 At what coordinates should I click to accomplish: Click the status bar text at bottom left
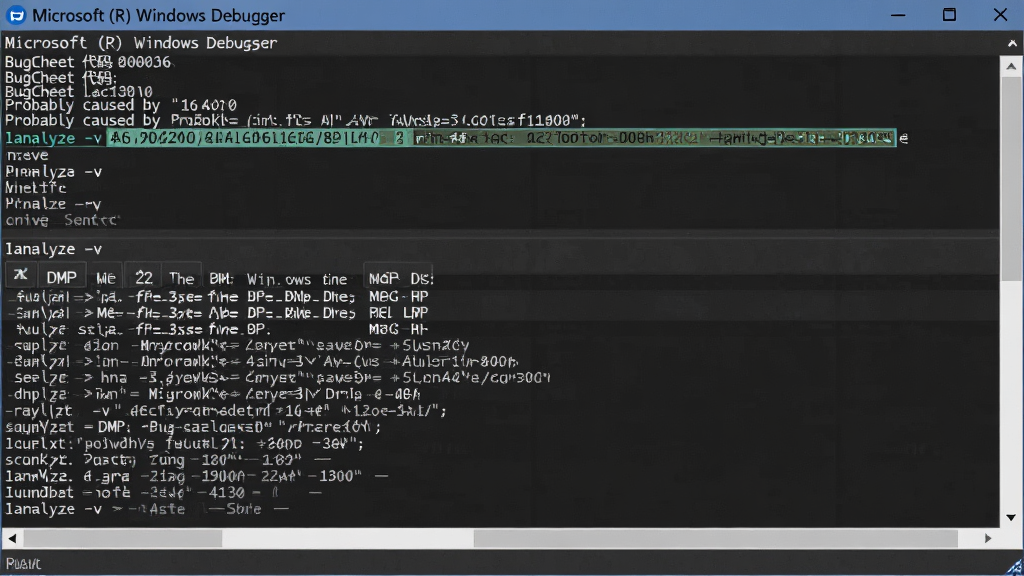(23, 564)
